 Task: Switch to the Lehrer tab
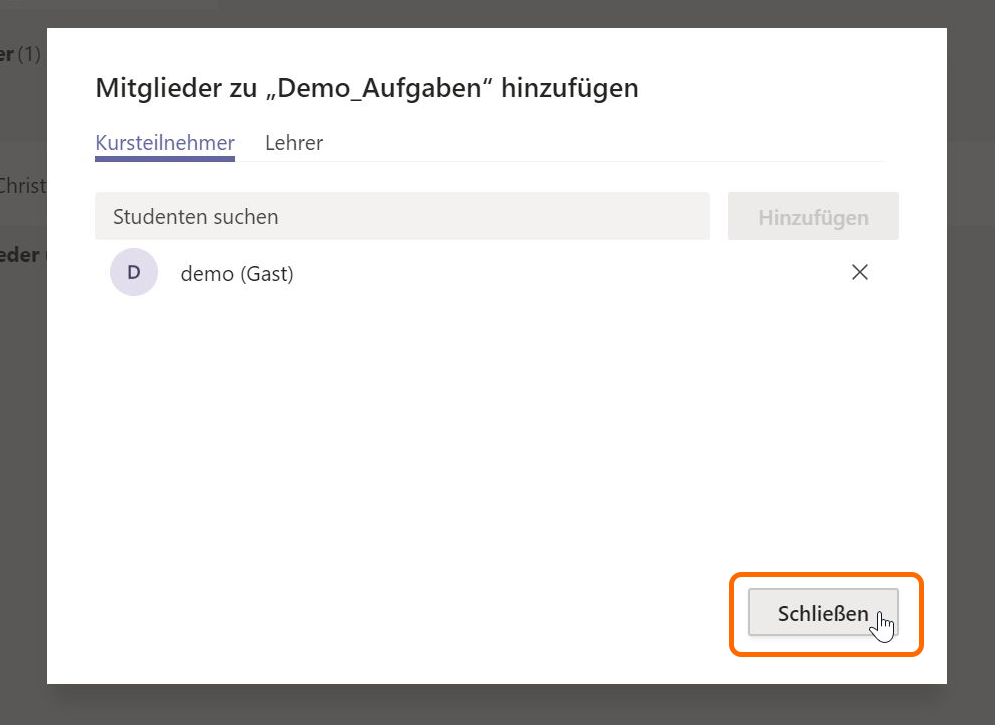tap(293, 143)
